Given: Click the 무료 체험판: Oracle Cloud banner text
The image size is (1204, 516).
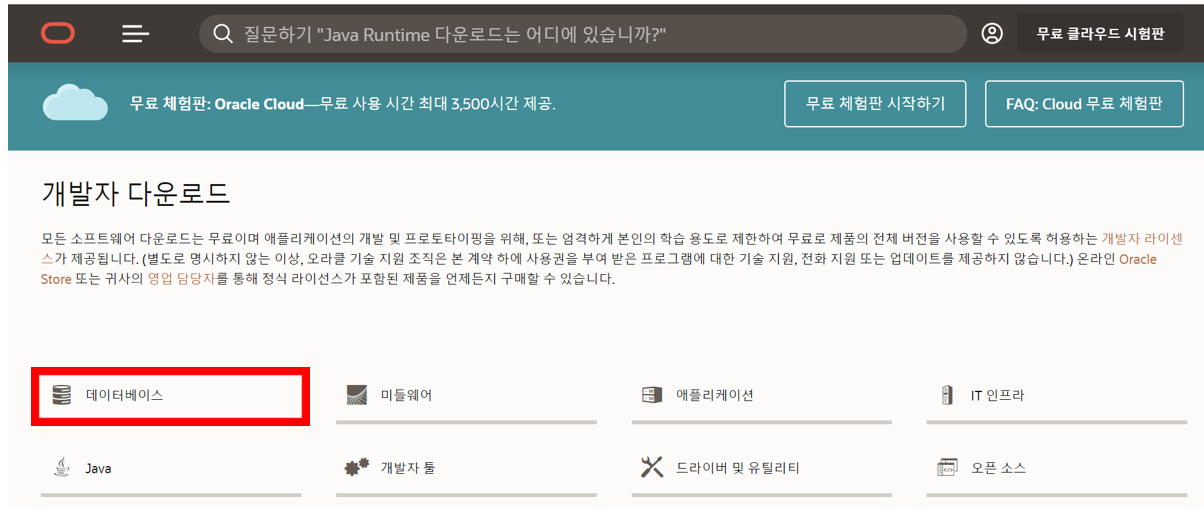Looking at the screenshot, I should (x=343, y=104).
